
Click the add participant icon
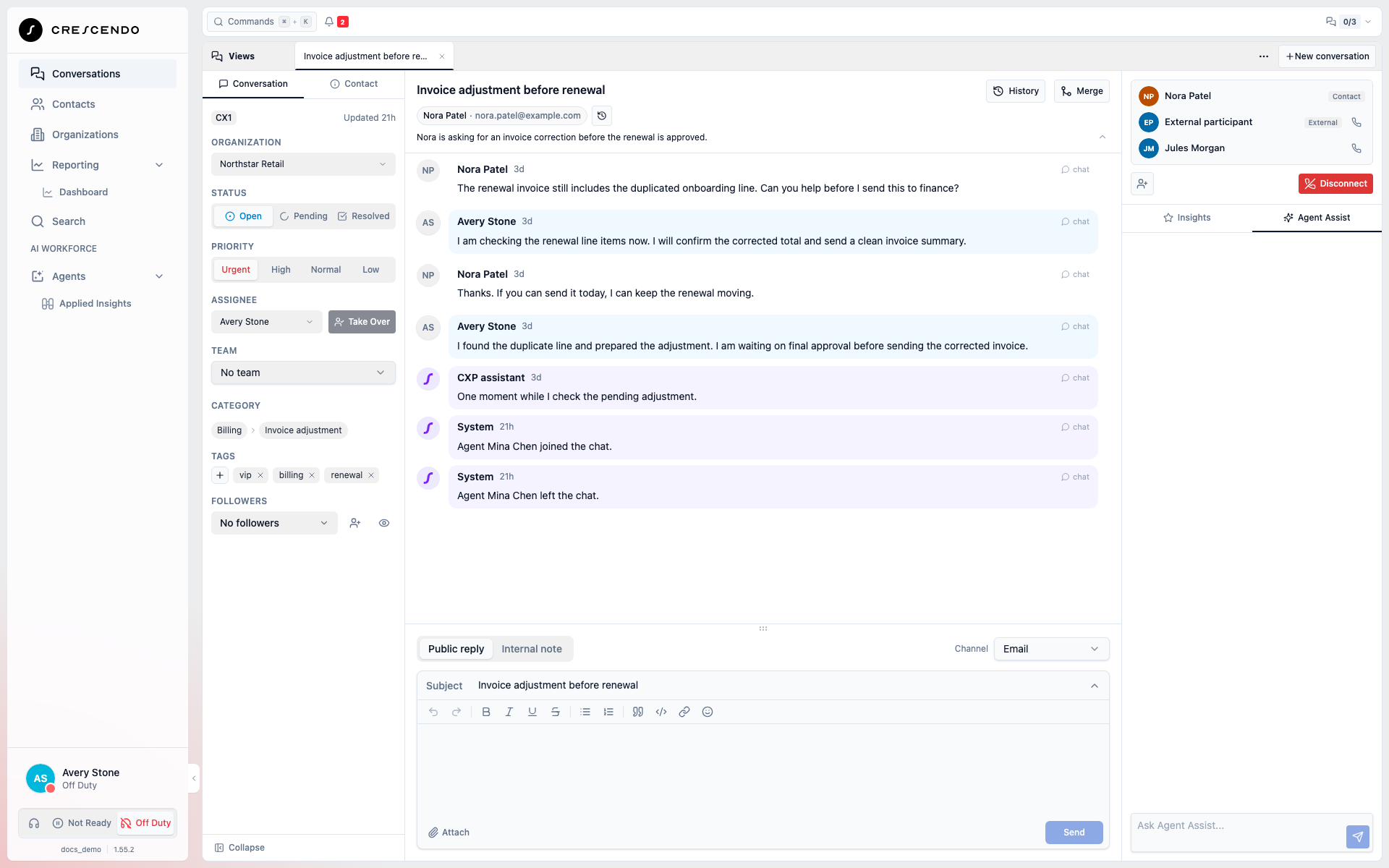pos(1142,184)
